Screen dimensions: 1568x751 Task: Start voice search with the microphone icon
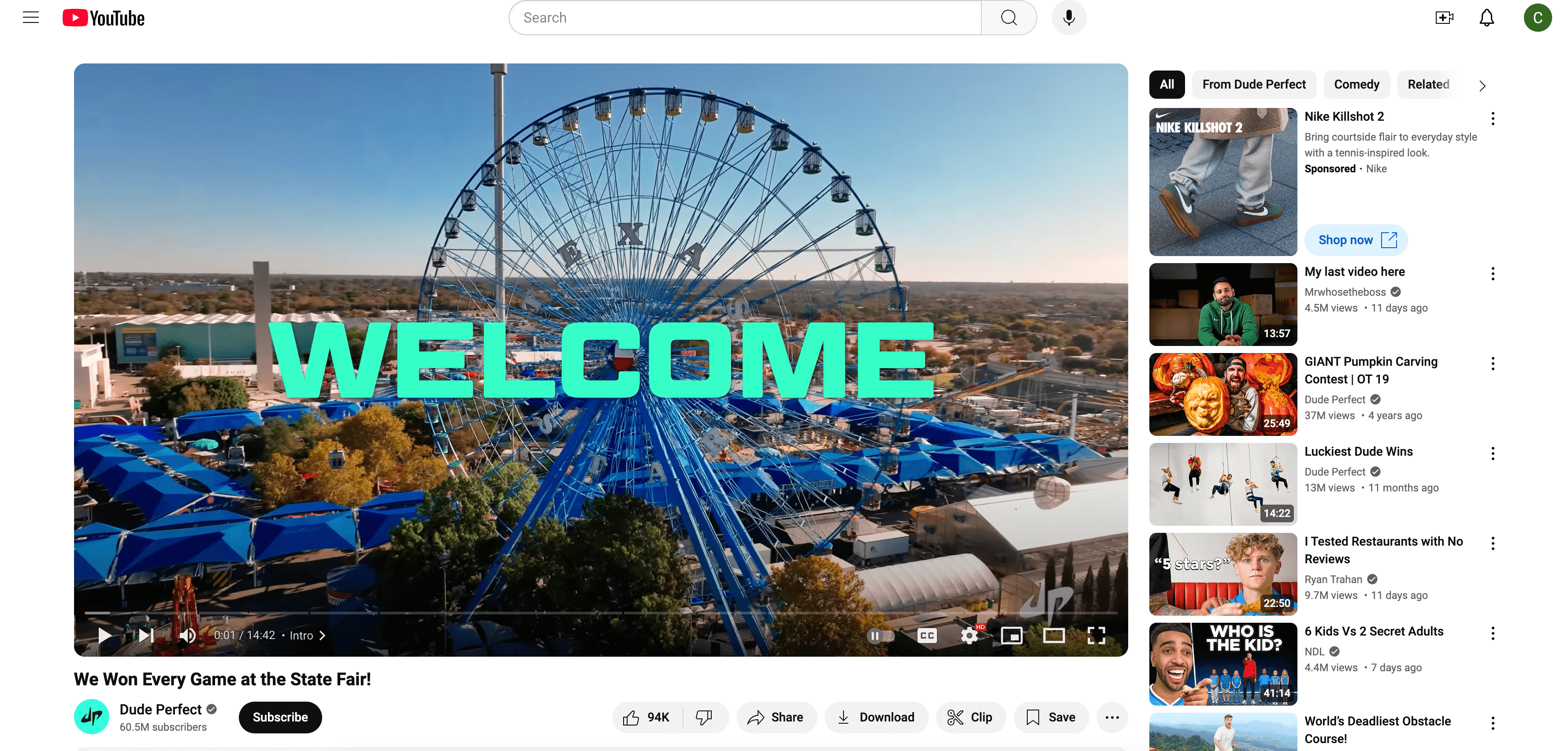(1068, 17)
